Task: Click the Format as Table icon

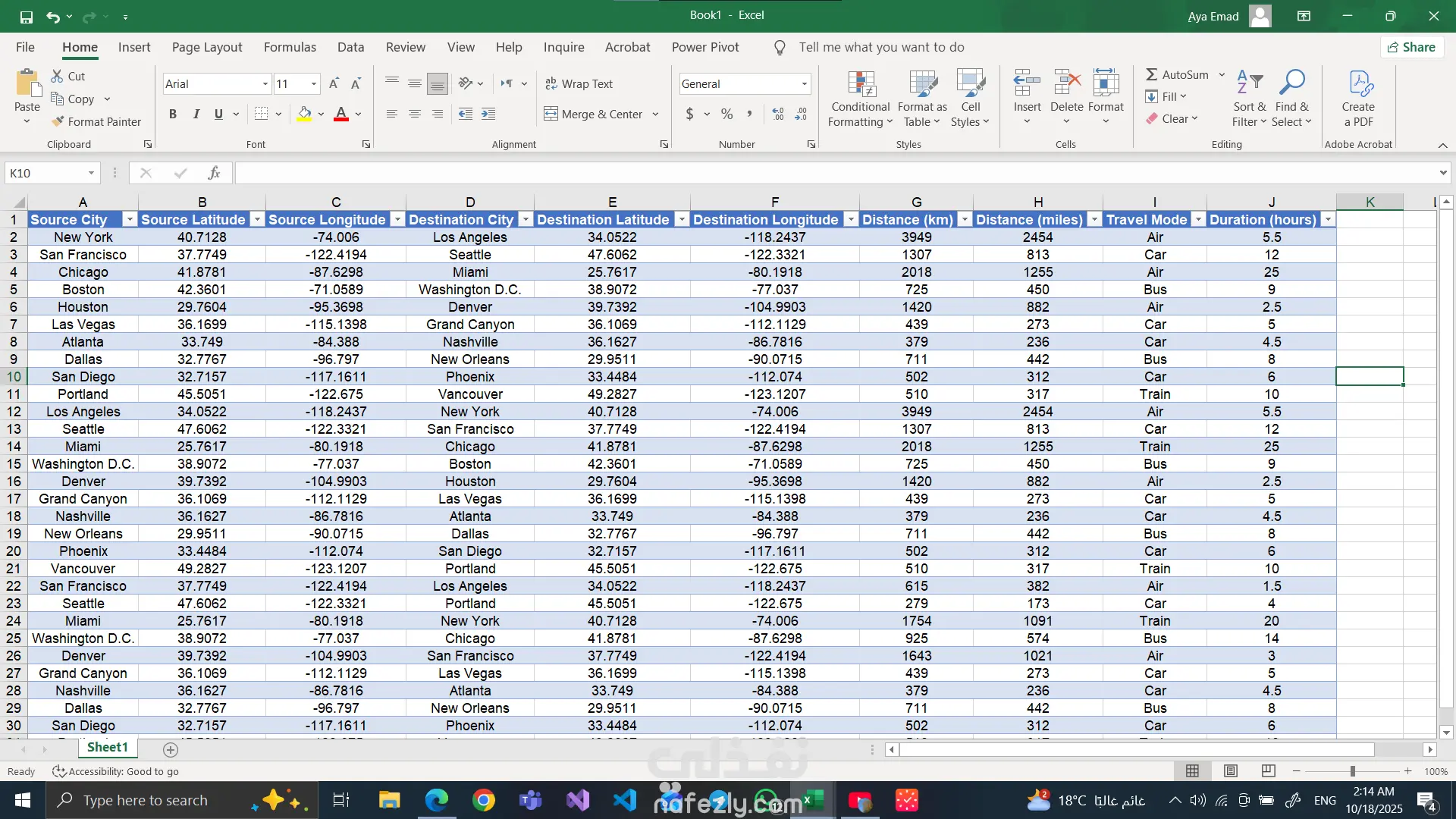Action: tap(922, 85)
